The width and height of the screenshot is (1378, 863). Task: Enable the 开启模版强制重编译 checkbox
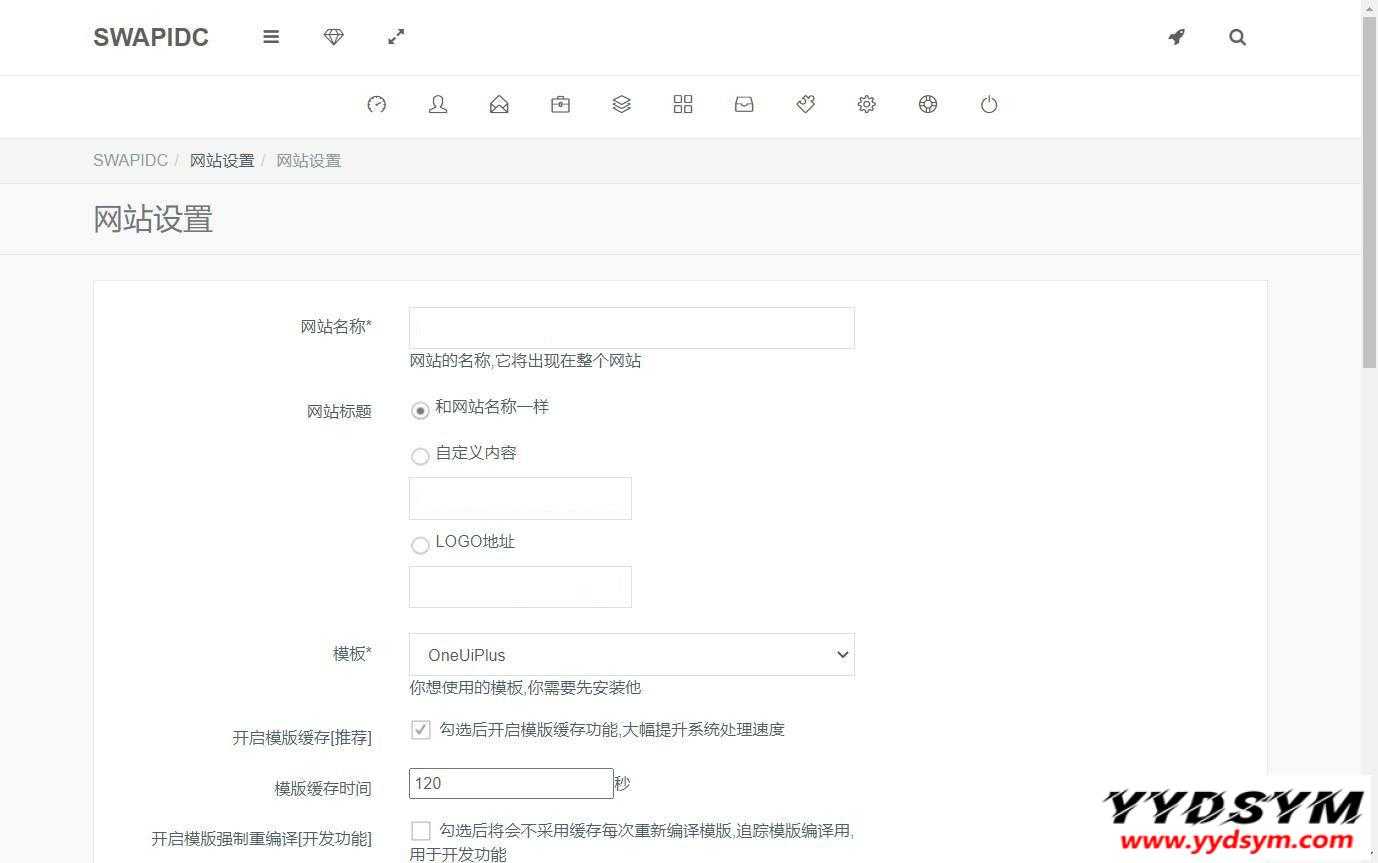tap(421, 831)
